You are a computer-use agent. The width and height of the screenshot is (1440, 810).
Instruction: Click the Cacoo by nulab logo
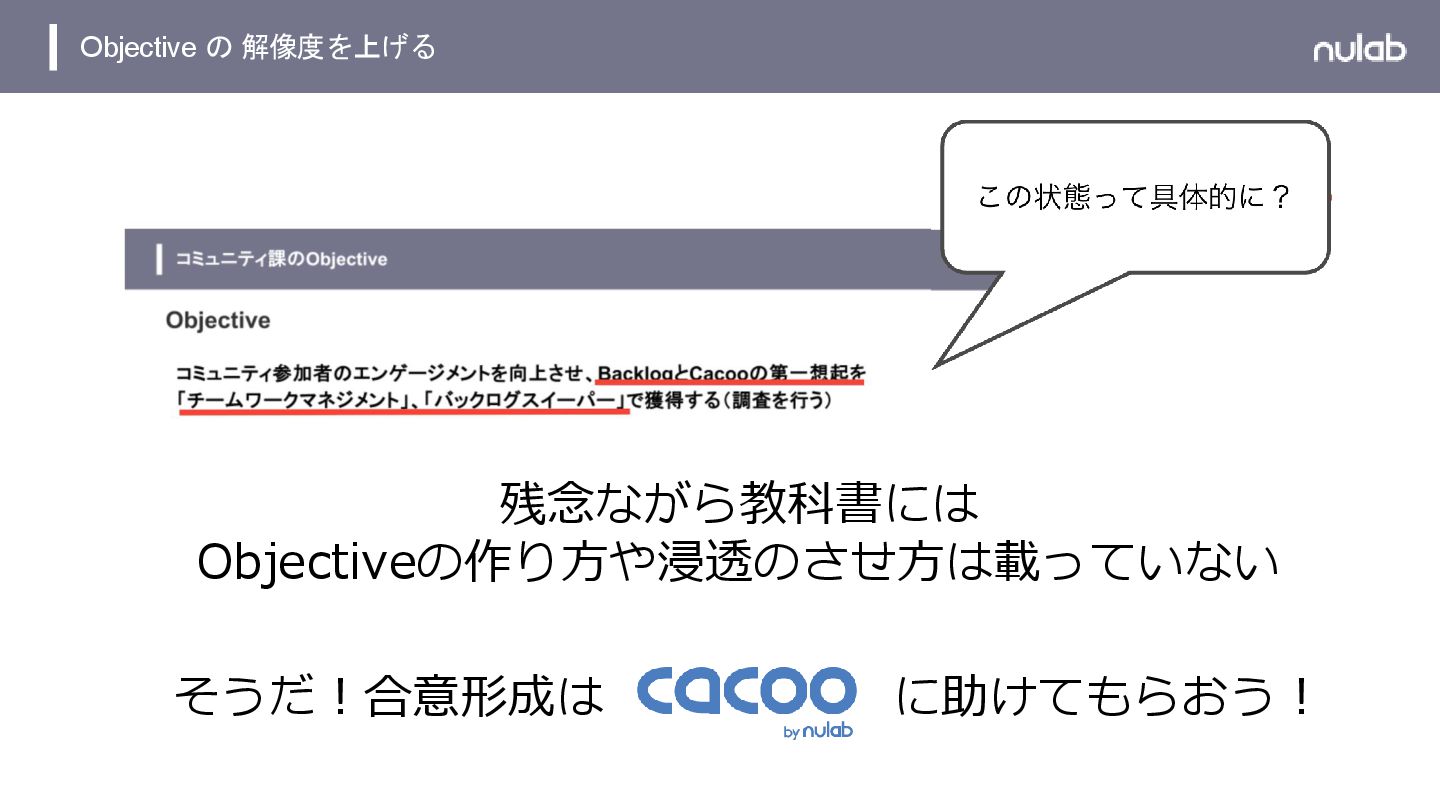tap(747, 701)
